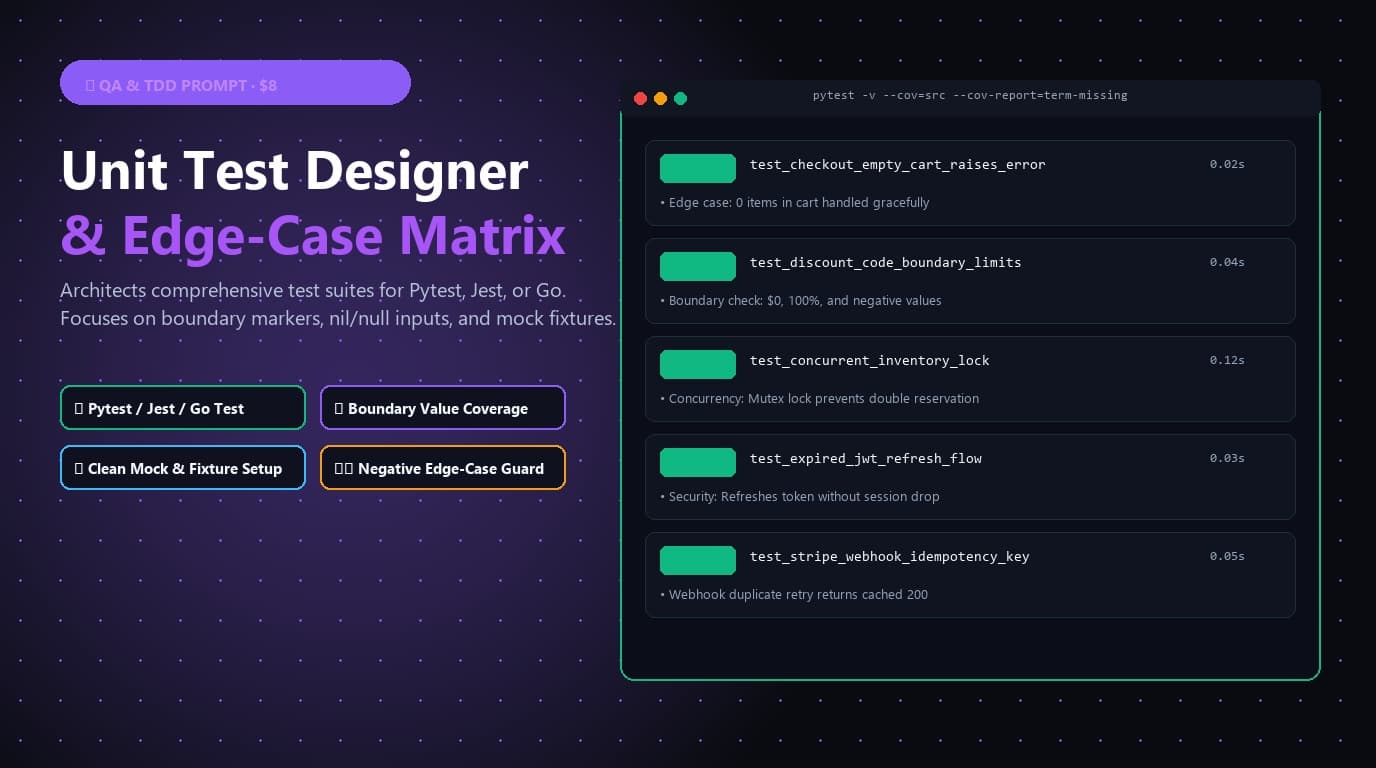Select the Pytest / Jest / Go Test tag

(x=183, y=408)
